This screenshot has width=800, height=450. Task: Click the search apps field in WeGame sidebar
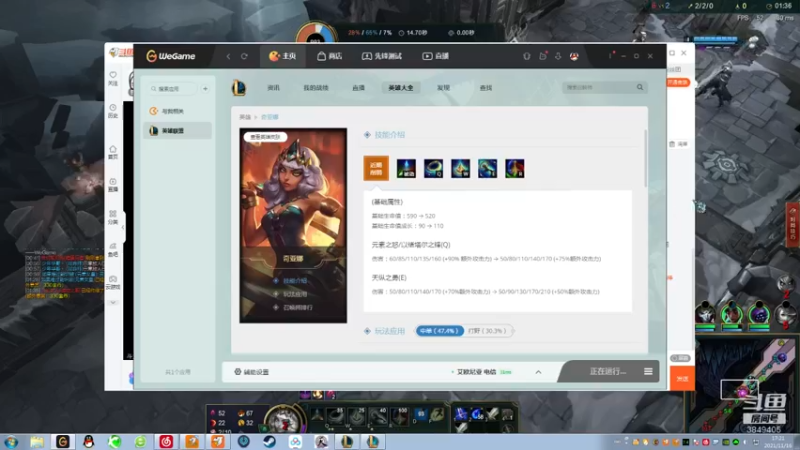[171, 89]
